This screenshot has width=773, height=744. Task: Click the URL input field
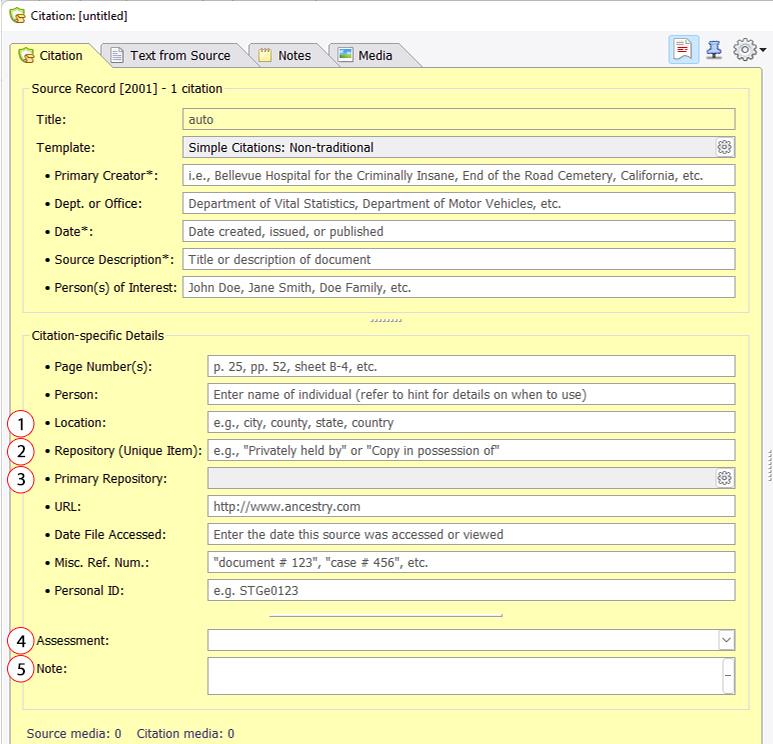[471, 506]
